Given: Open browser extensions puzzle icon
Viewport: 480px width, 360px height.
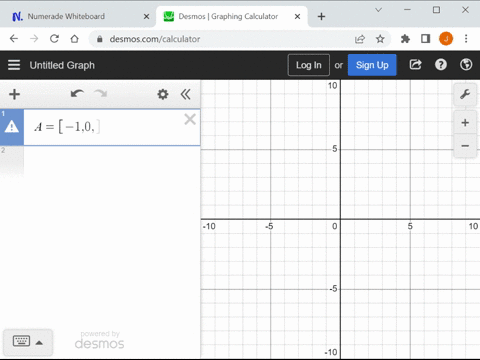Looking at the screenshot, I should click(405, 39).
